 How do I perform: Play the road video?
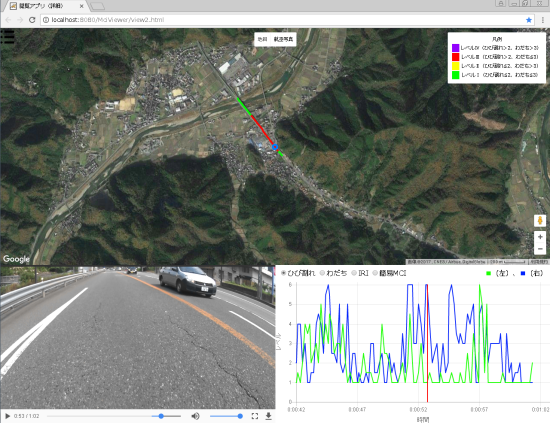(x=7, y=416)
